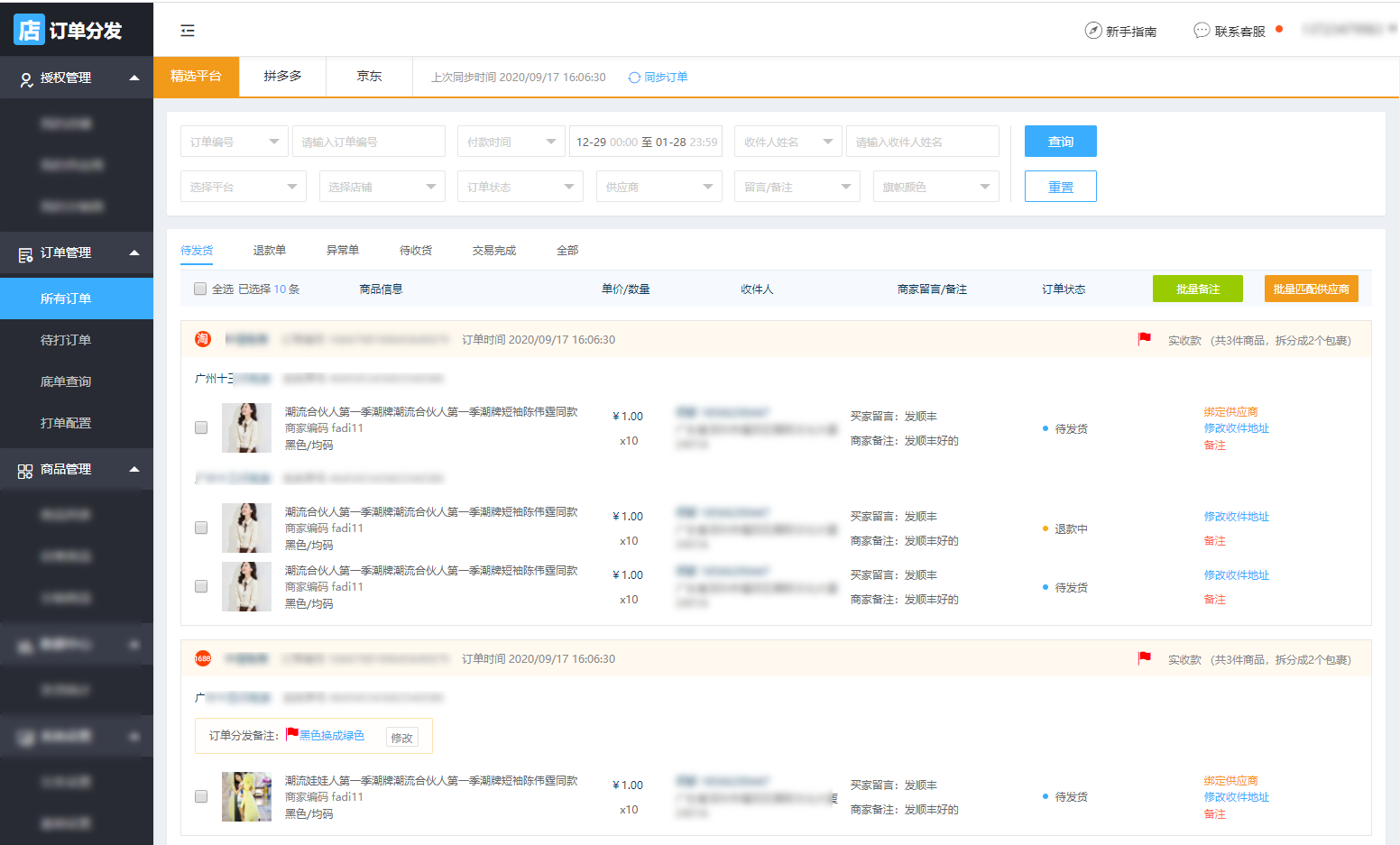Check the first product row checkbox
Screen dimensions: 1400x845
pyautogui.click(x=201, y=427)
